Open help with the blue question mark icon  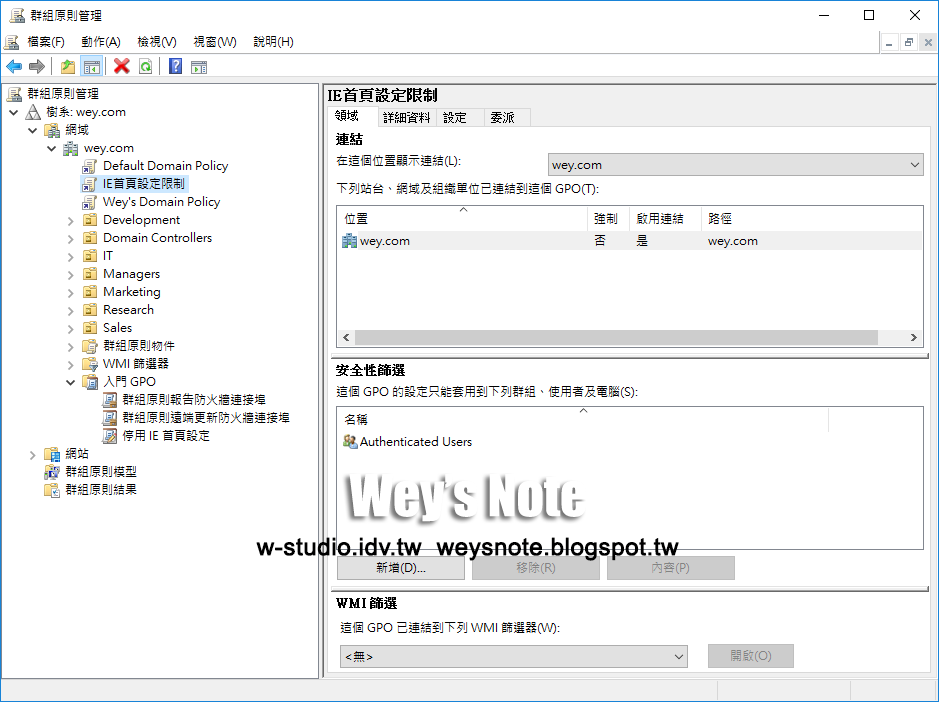(x=175, y=66)
